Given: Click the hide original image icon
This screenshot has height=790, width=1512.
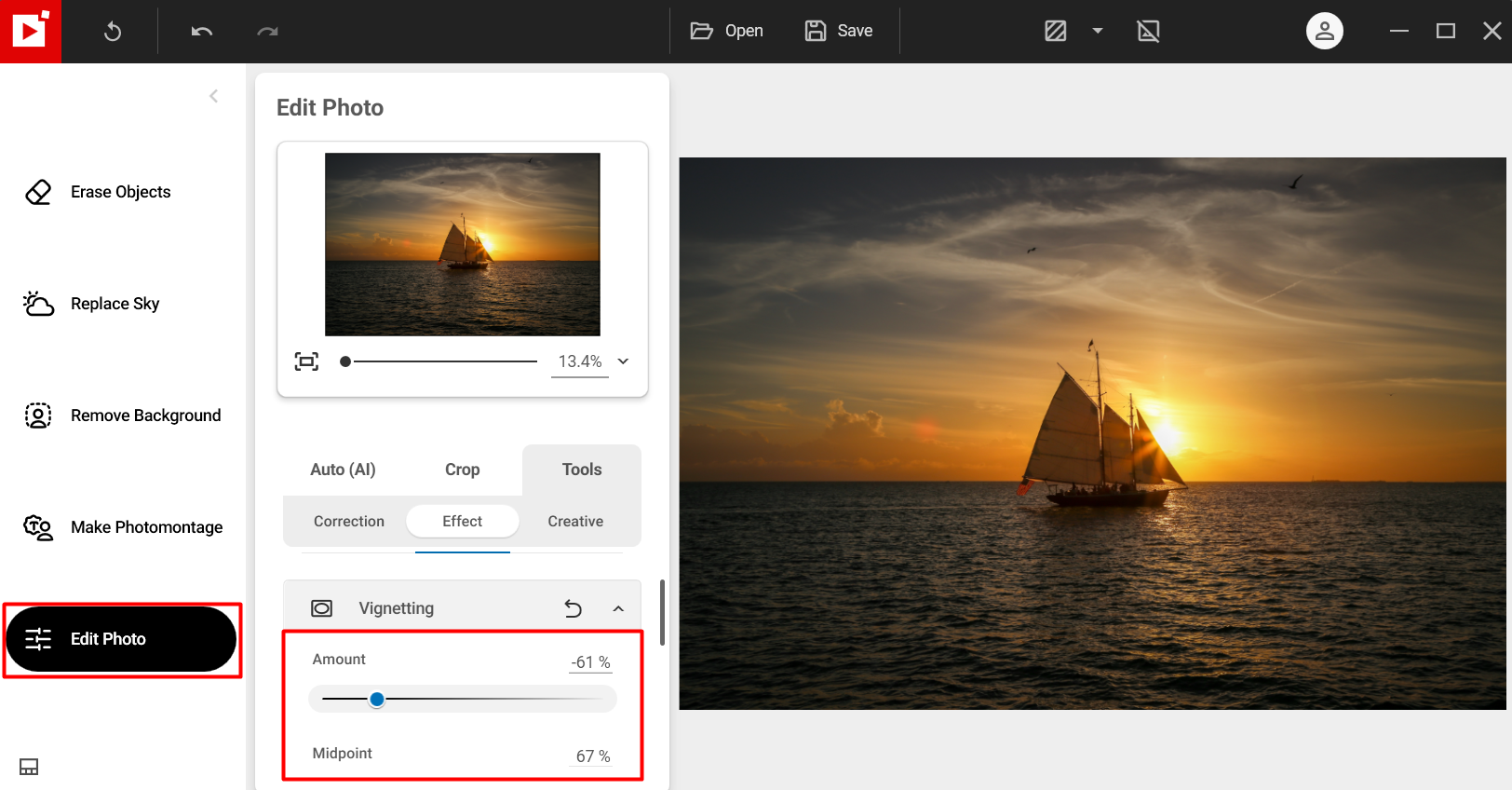Looking at the screenshot, I should 1149,31.
